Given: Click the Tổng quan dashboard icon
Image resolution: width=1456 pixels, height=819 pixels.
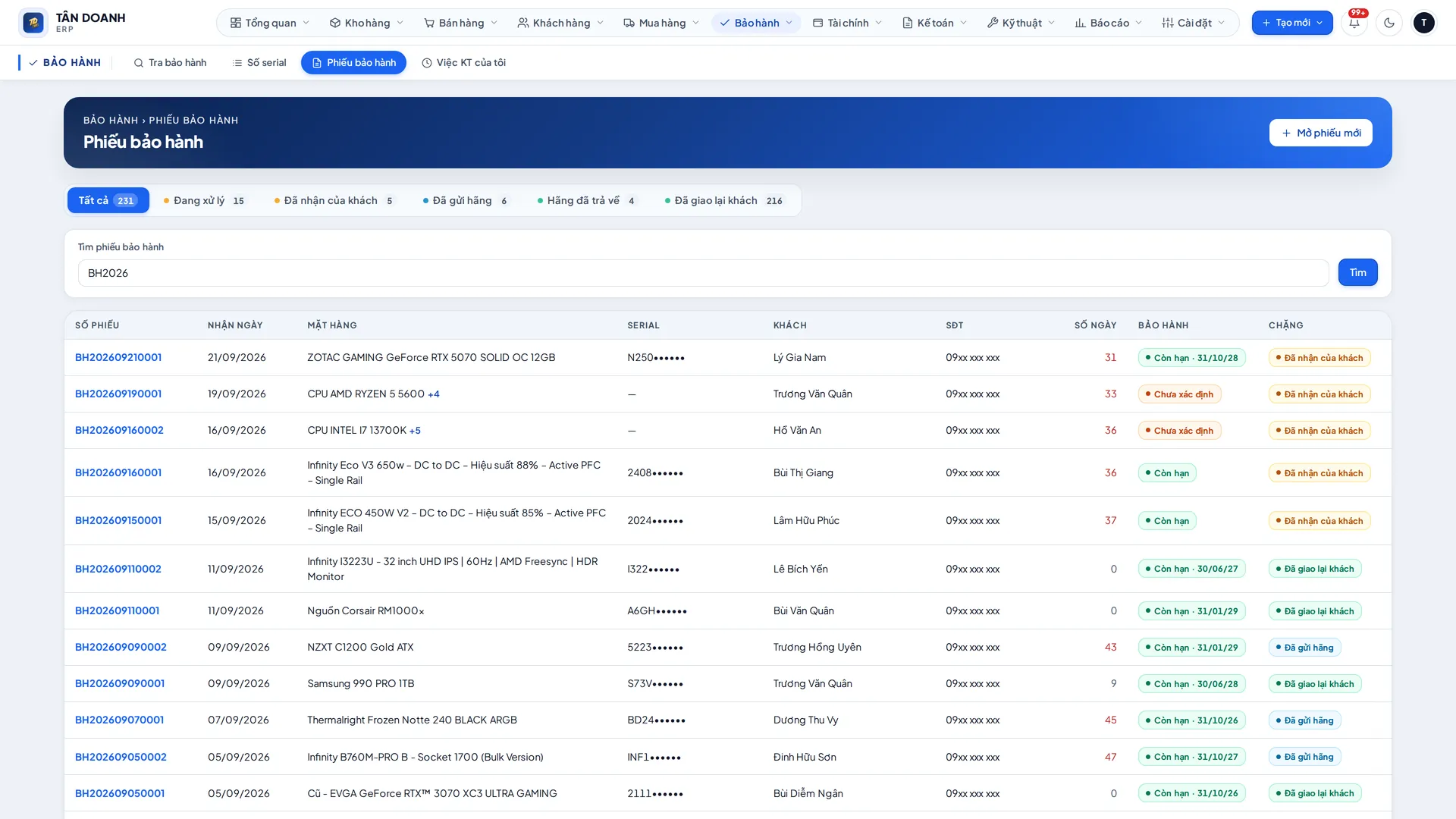Looking at the screenshot, I should (236, 23).
